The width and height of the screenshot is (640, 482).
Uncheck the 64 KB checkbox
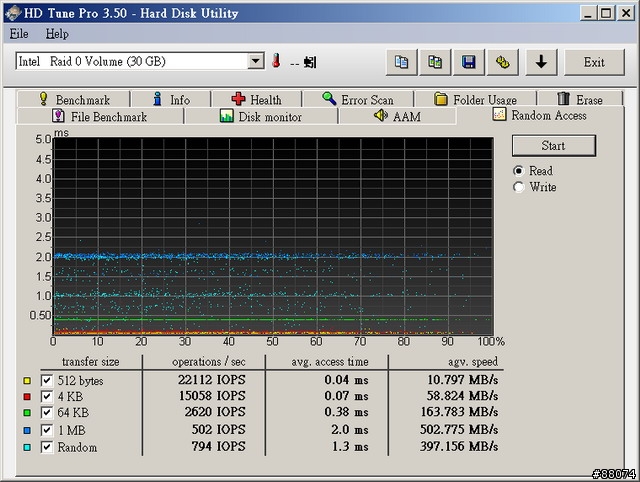point(47,413)
